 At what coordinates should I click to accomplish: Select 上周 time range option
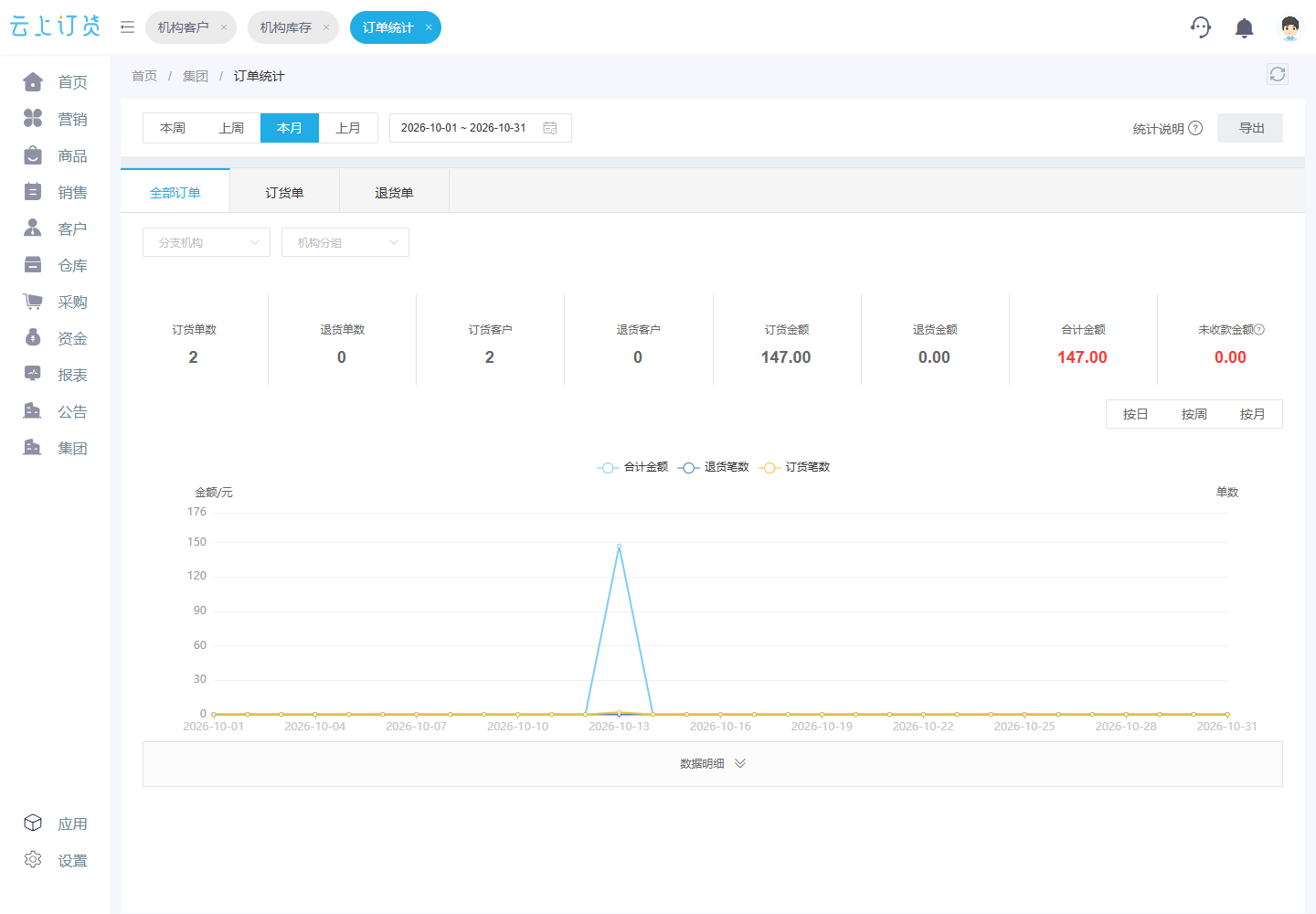click(x=231, y=128)
